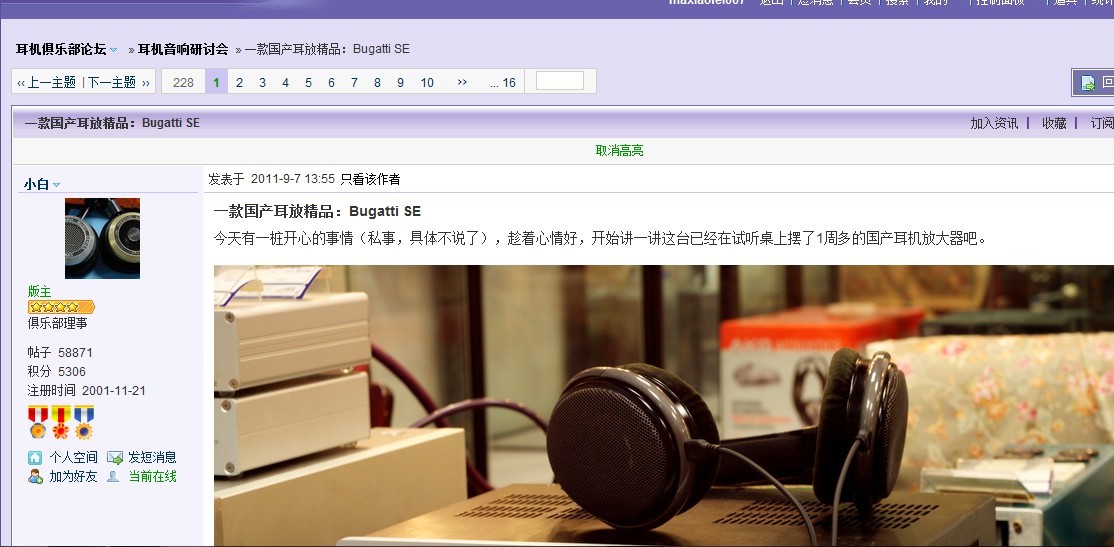The image size is (1114, 547).
Task: Open the headphone photo in post
Action: click(664, 406)
